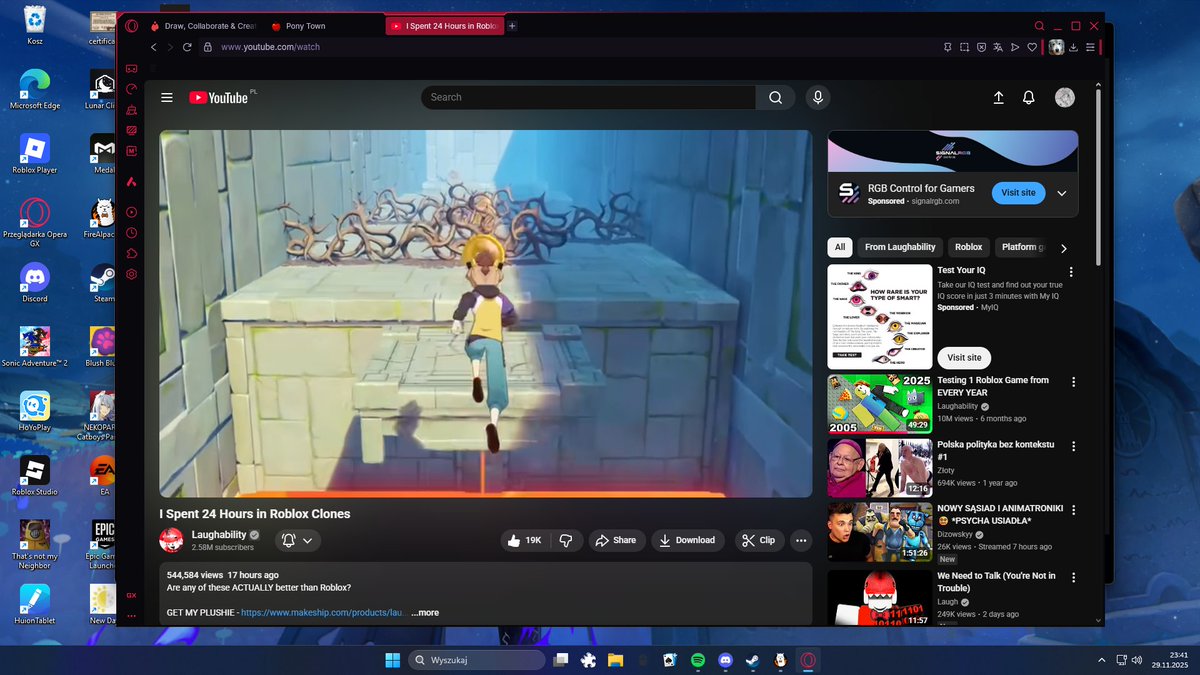Open menu for Polska polityka bez kontekstu
Screen dimensions: 1200x675
tap(1073, 446)
